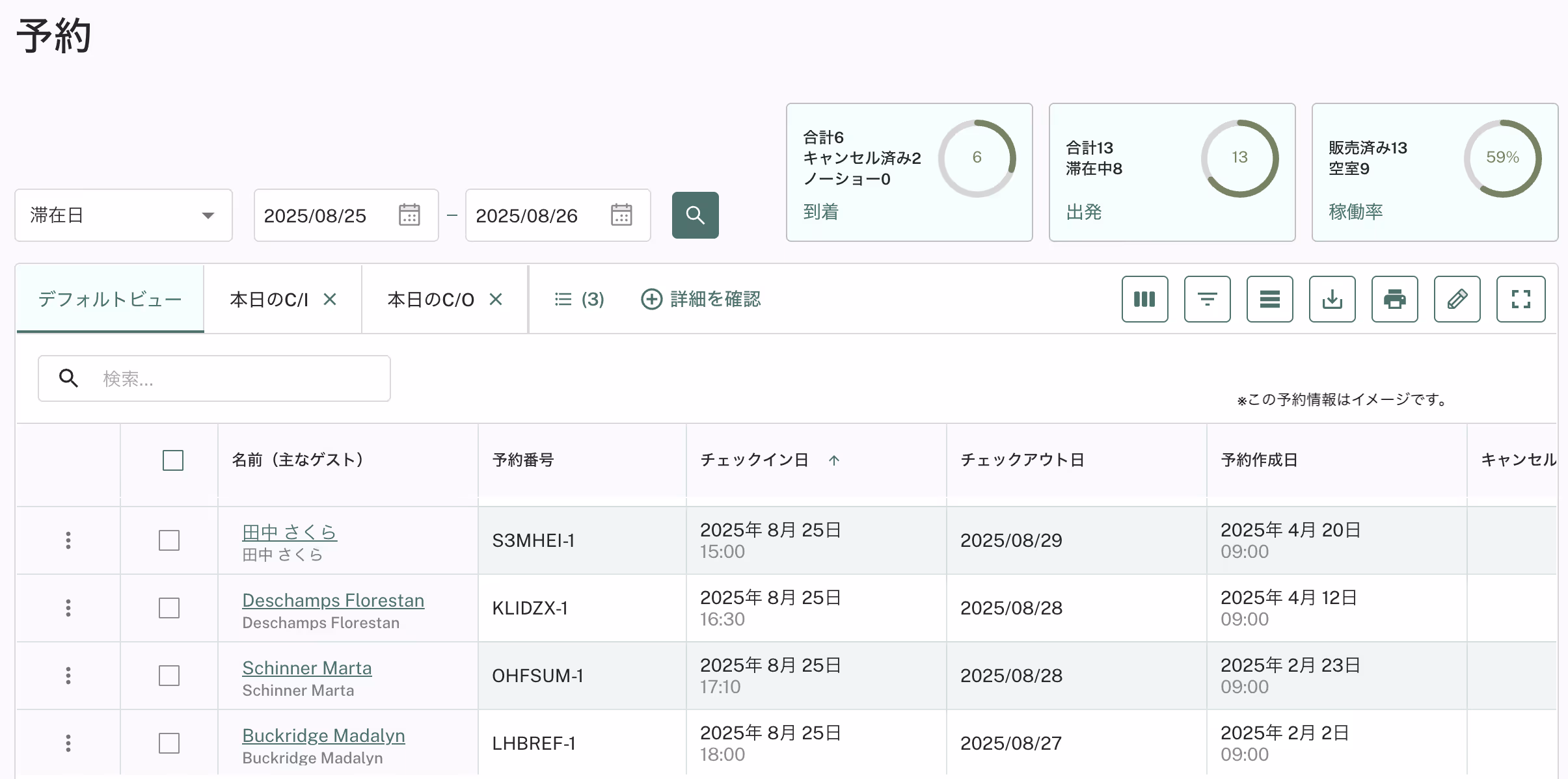
Task: Download the reservation list
Action: point(1332,299)
